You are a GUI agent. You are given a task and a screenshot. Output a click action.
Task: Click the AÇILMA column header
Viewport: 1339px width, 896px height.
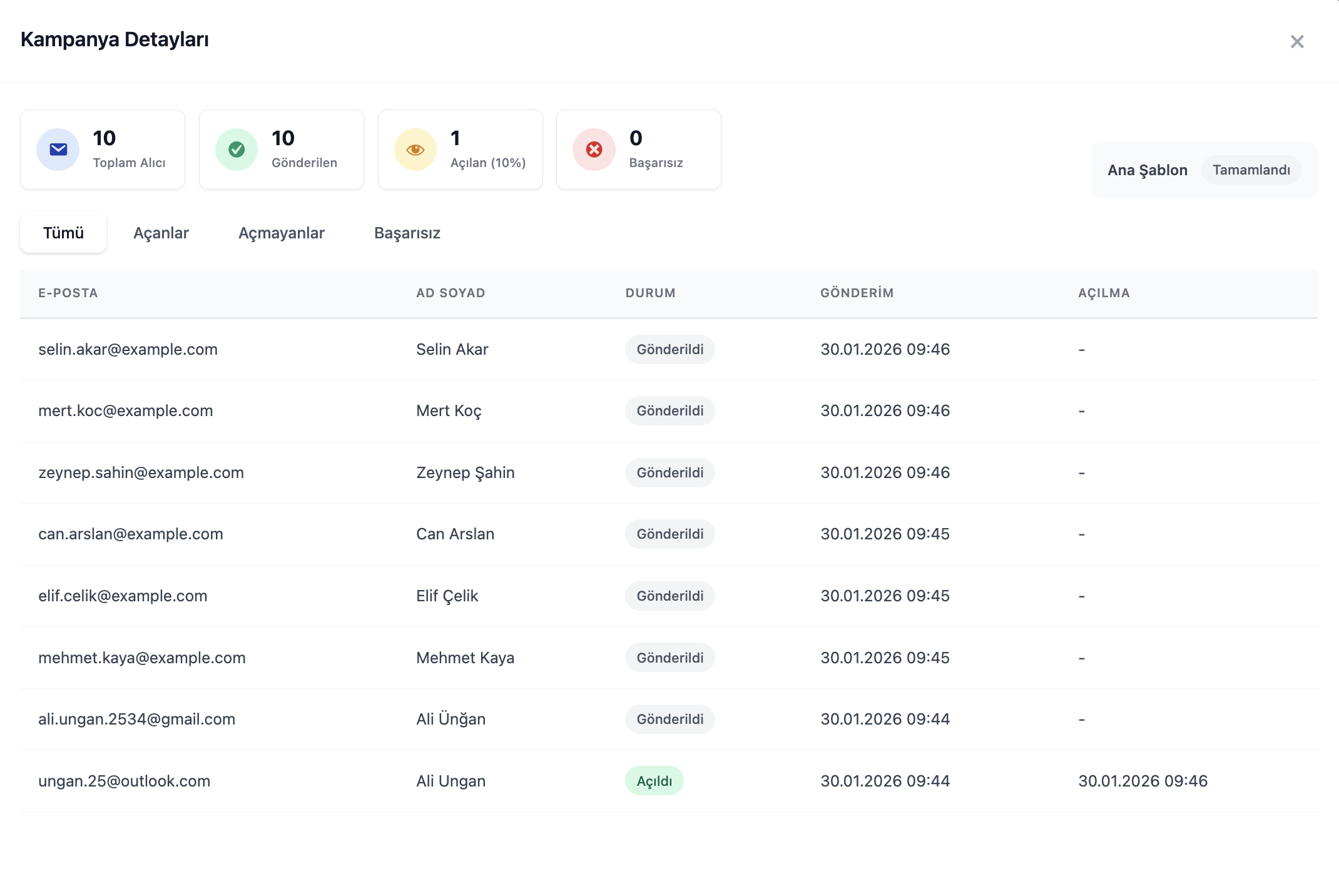click(1104, 293)
